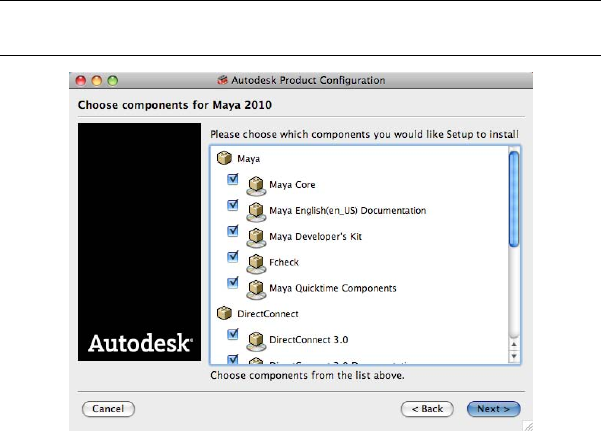Click the window resize grip corner
This screenshot has height=431, width=601.
pyautogui.click(x=528, y=426)
